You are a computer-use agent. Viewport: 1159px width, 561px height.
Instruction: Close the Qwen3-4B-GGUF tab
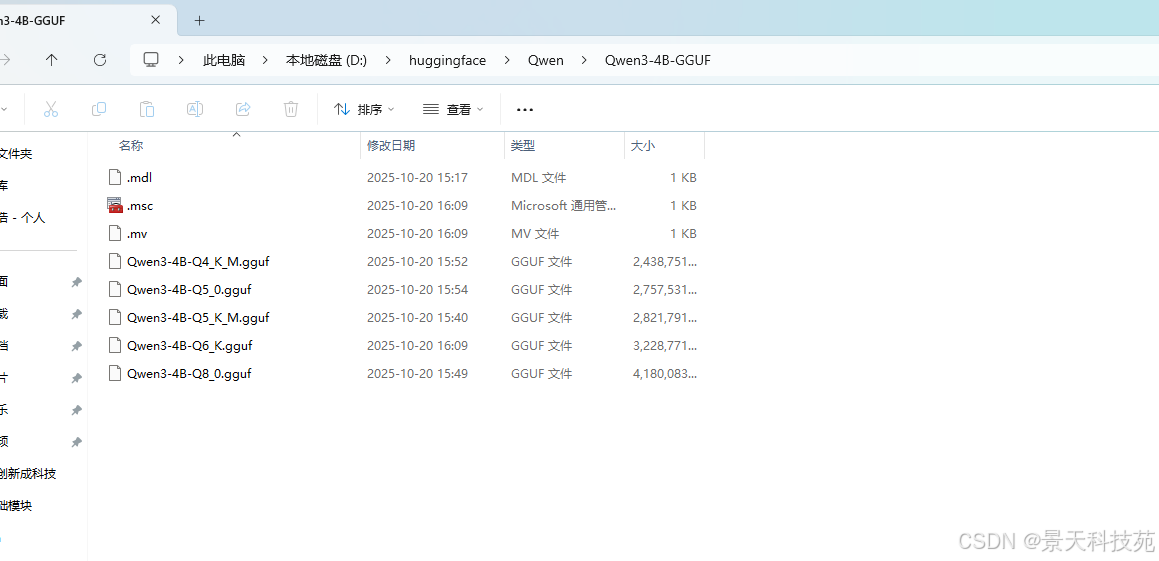(155, 21)
